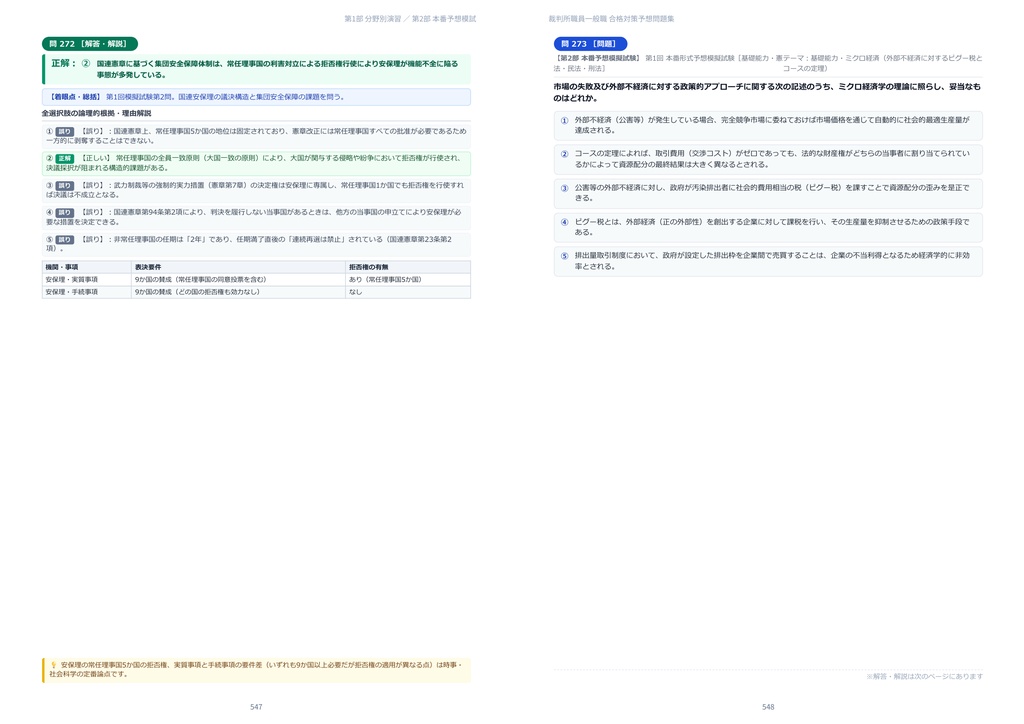Select the question stem 市場の失敗及び外部不経済
Screen dimensions: 1024x724
coord(767,92)
